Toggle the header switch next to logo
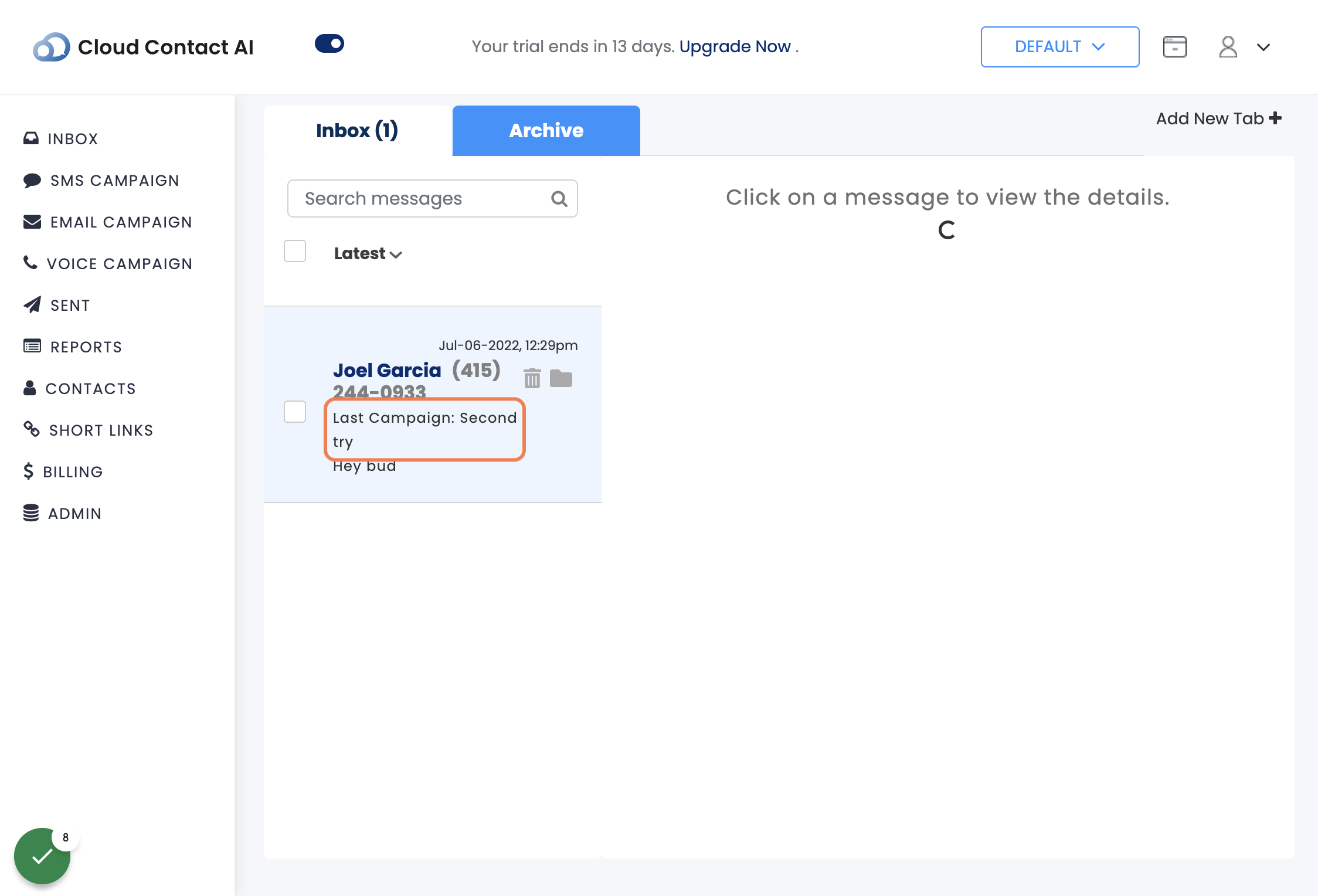The image size is (1318, 896). coord(329,43)
